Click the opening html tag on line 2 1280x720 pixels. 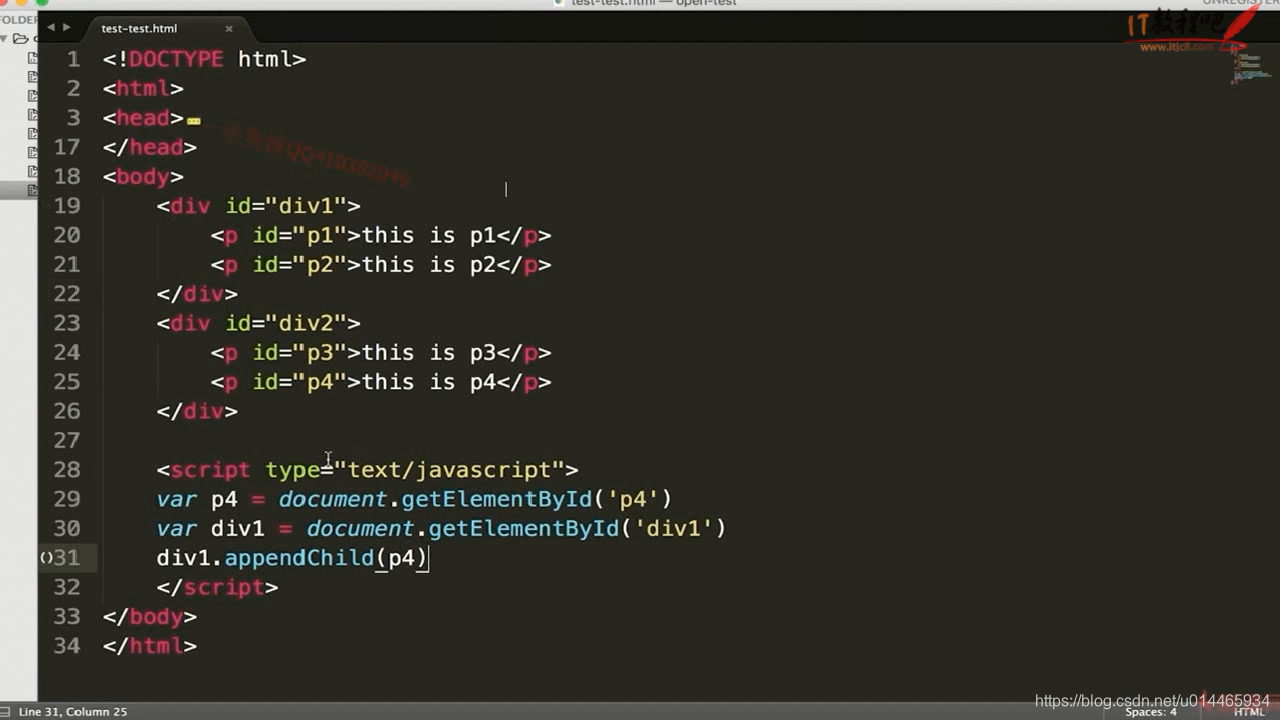click(143, 88)
